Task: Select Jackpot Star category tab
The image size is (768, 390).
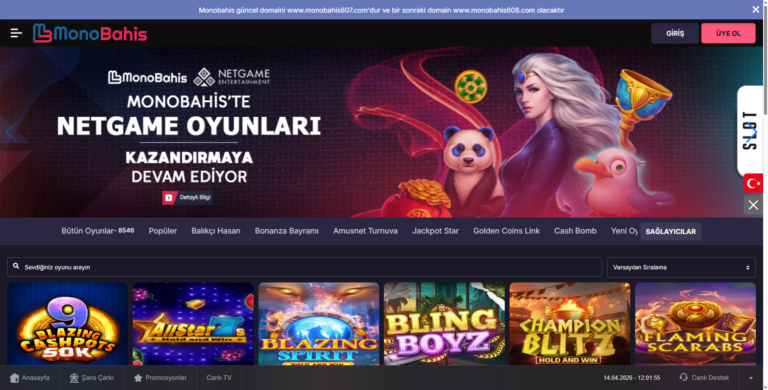Action: click(x=435, y=231)
